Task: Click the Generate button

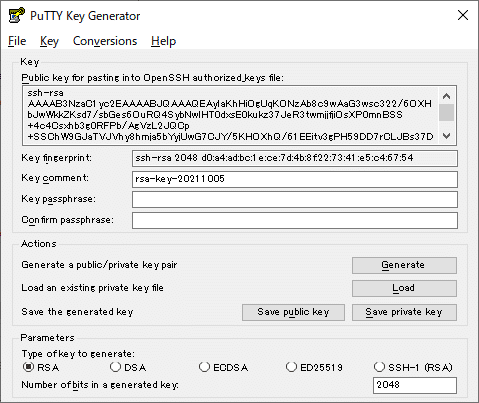Action: pyautogui.click(x=404, y=265)
